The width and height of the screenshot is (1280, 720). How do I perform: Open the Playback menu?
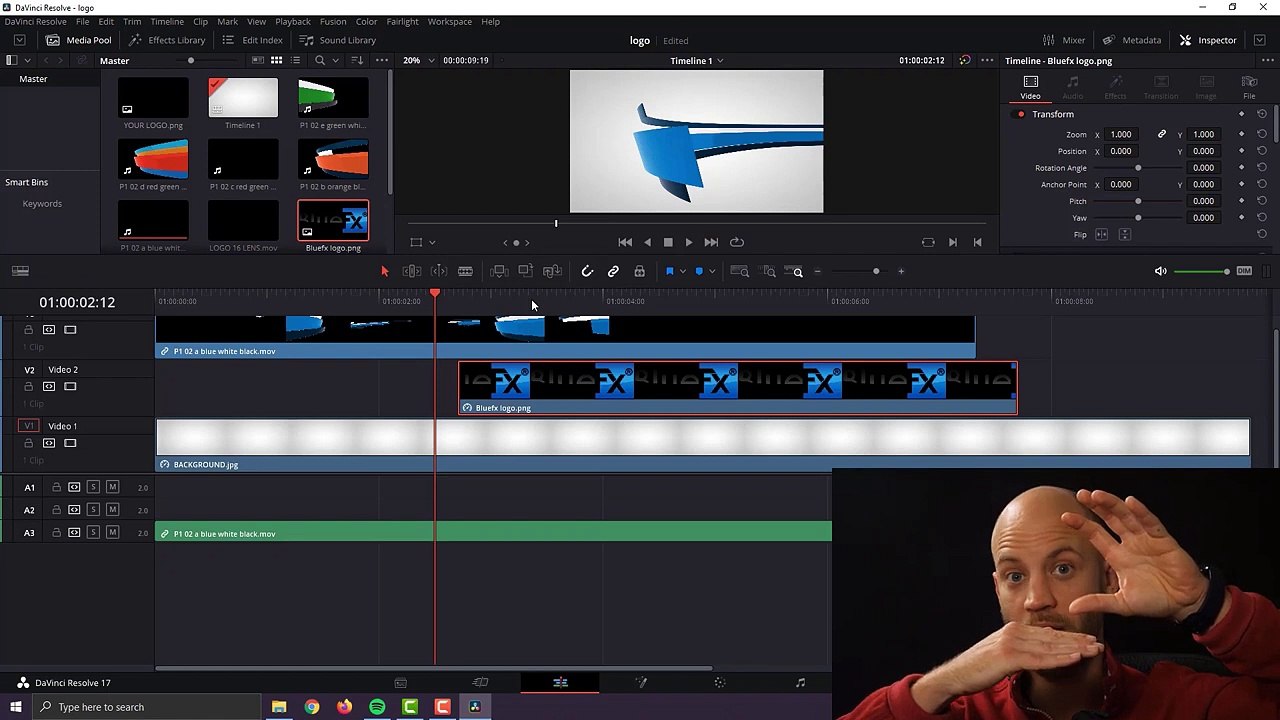[293, 21]
